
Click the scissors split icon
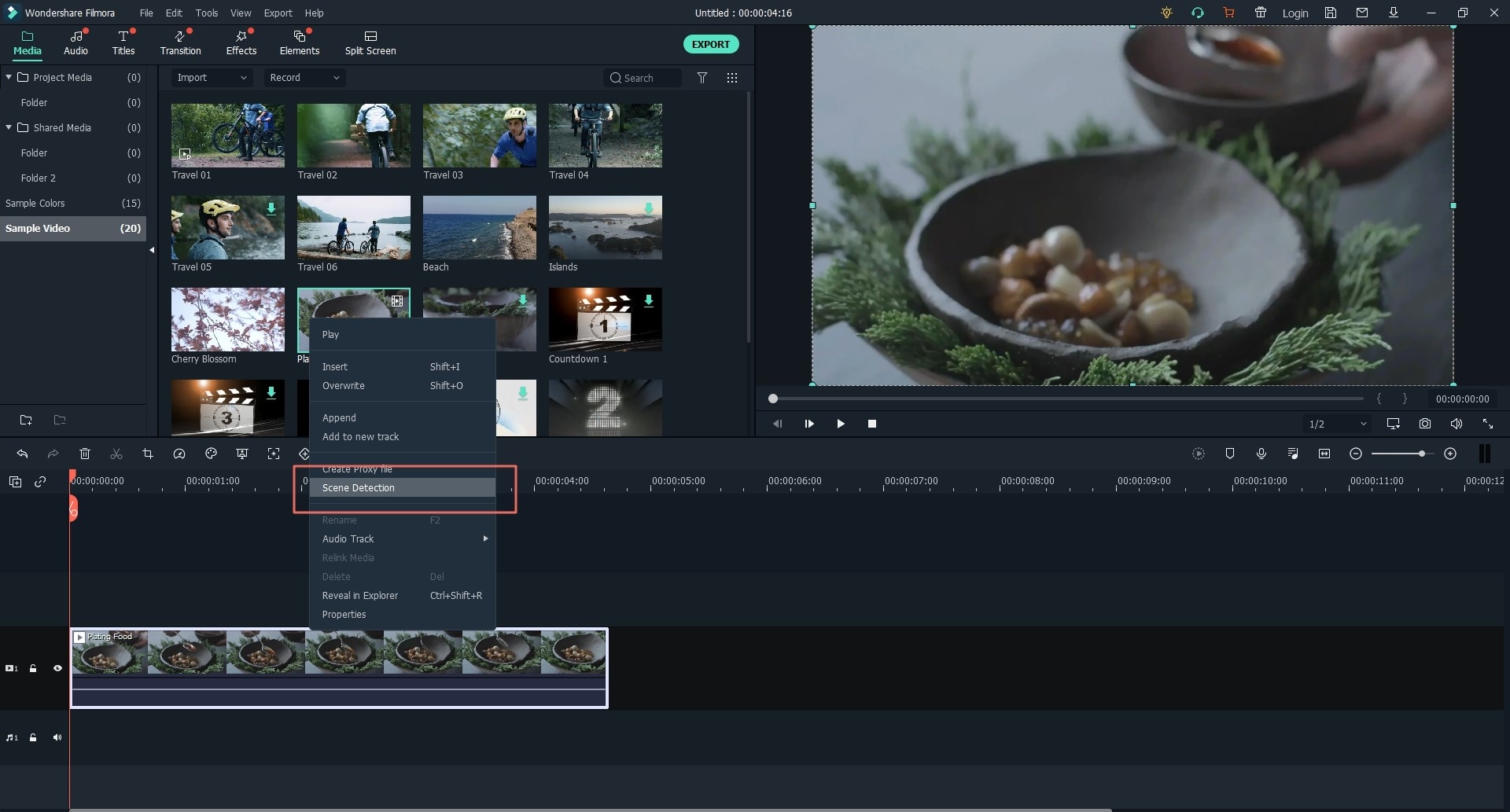coord(116,454)
